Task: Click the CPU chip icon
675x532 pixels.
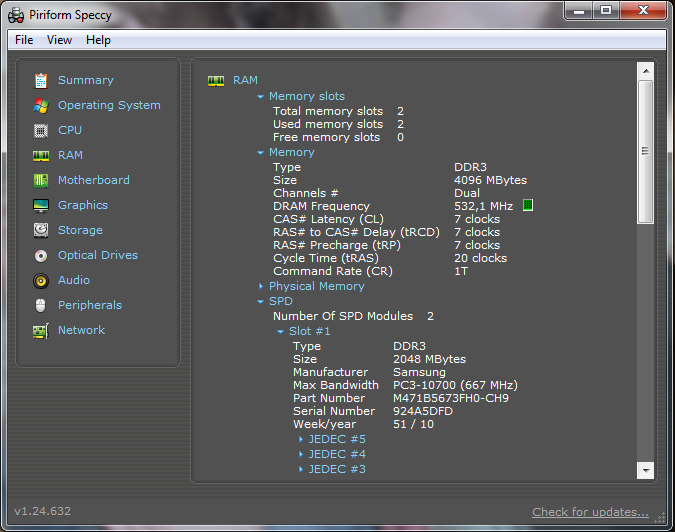Action: click(41, 130)
